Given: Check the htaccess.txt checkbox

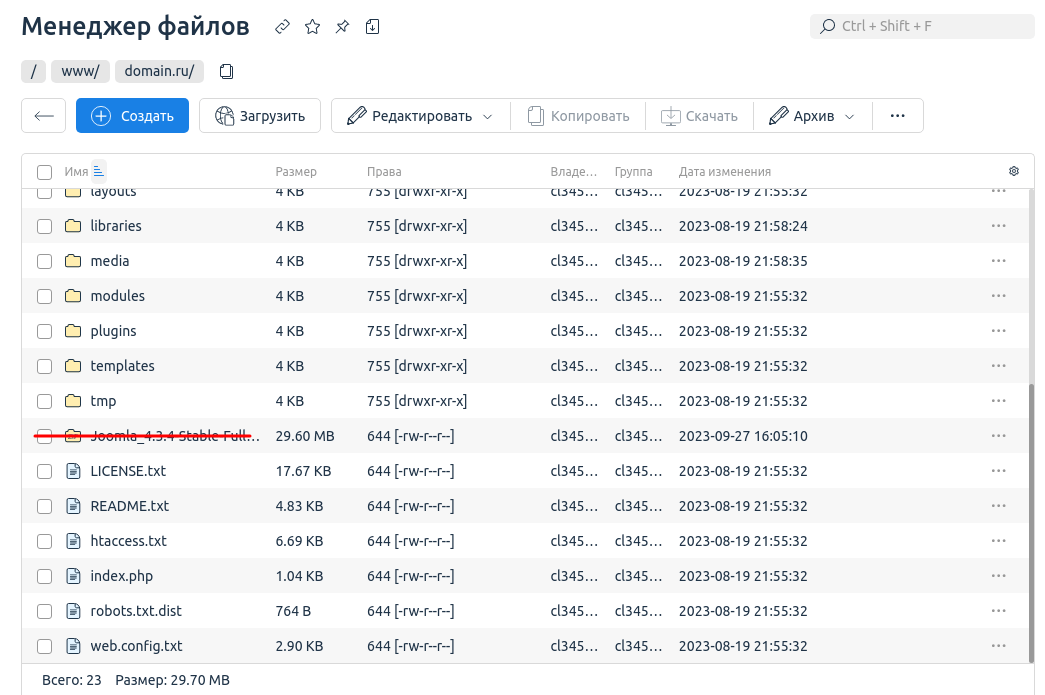Looking at the screenshot, I should pos(45,541).
